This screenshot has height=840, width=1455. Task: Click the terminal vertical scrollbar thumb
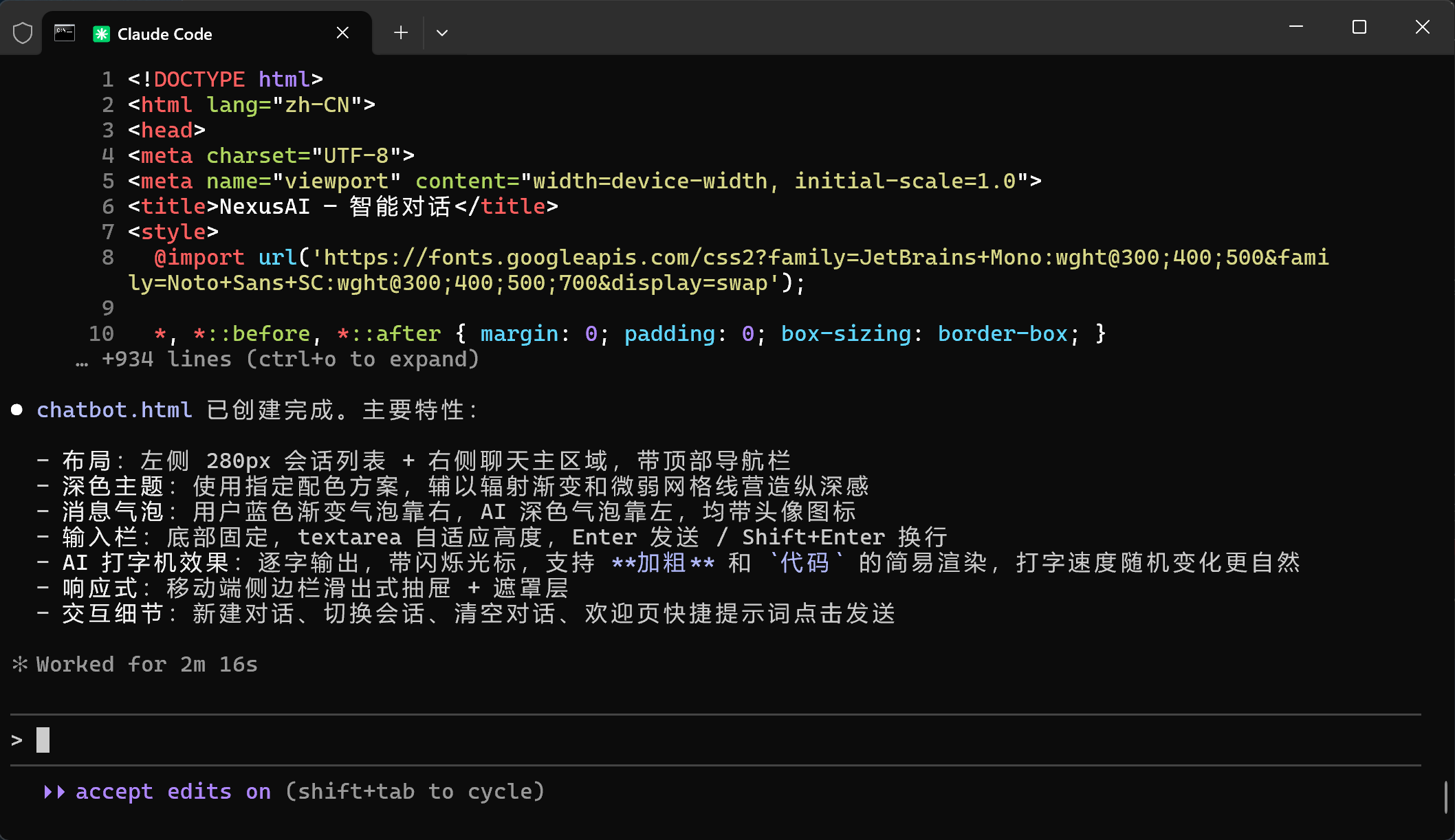[x=1445, y=797]
